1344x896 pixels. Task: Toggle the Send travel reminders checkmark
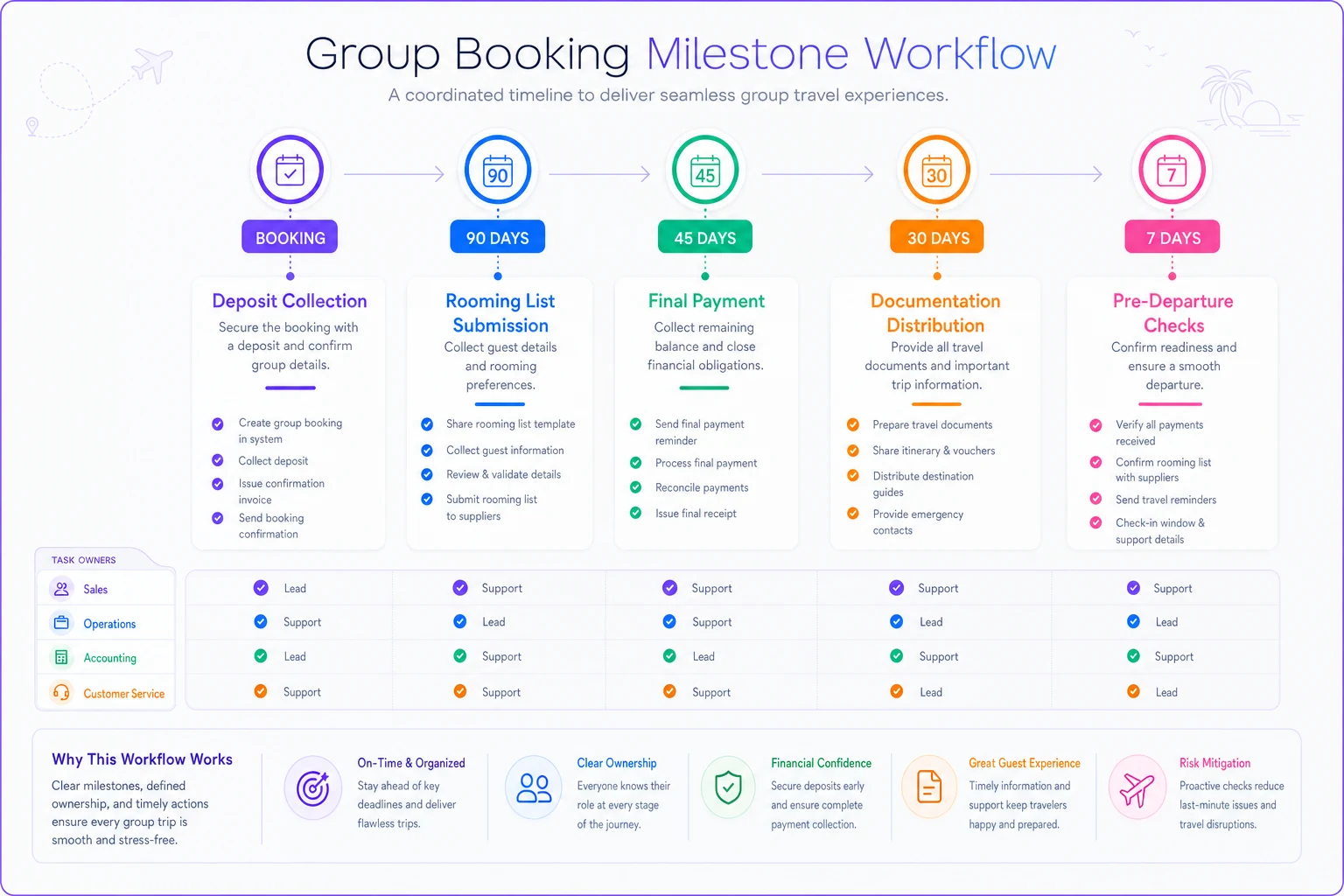coord(1095,499)
